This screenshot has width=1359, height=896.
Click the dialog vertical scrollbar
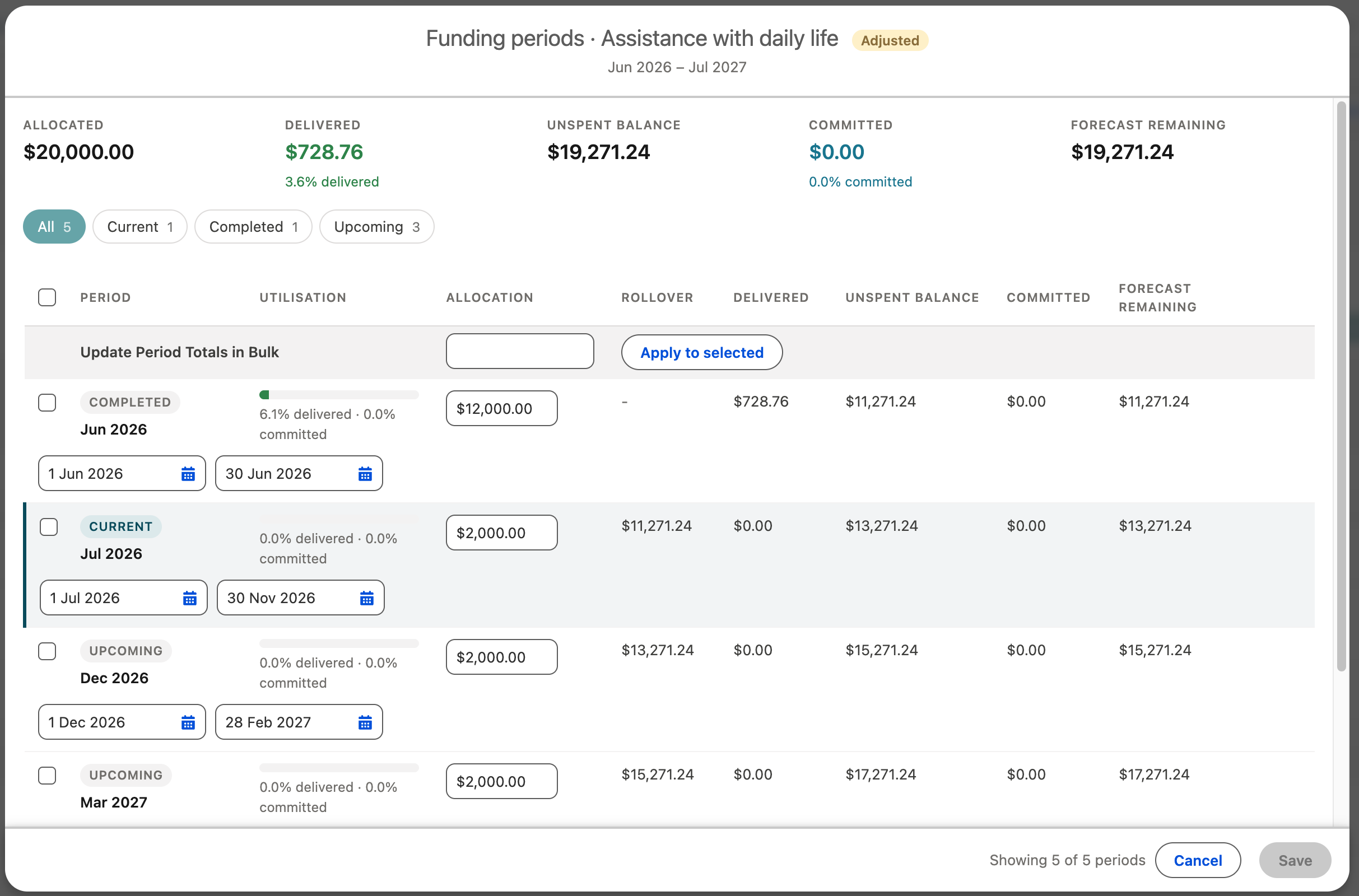click(1342, 387)
